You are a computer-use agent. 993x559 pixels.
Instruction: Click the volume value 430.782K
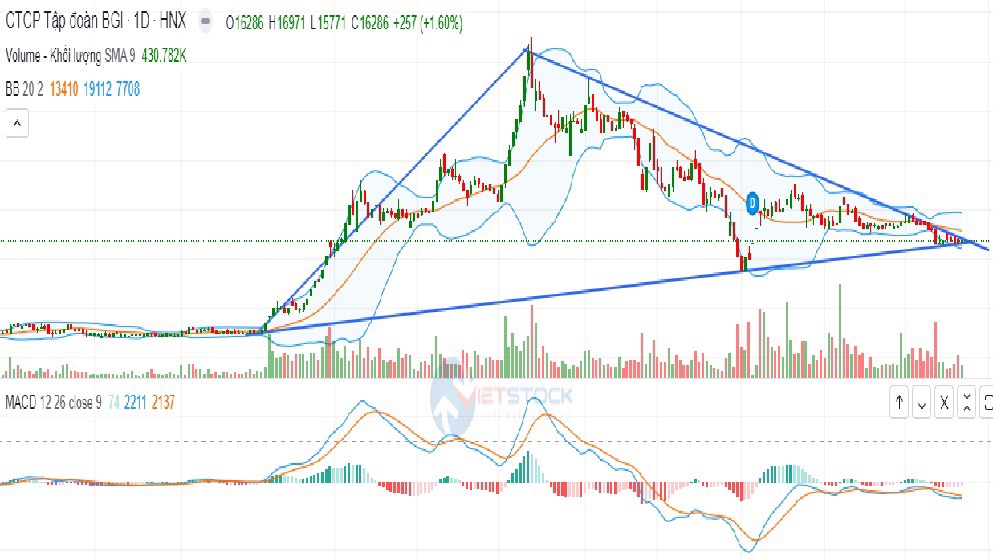(164, 56)
